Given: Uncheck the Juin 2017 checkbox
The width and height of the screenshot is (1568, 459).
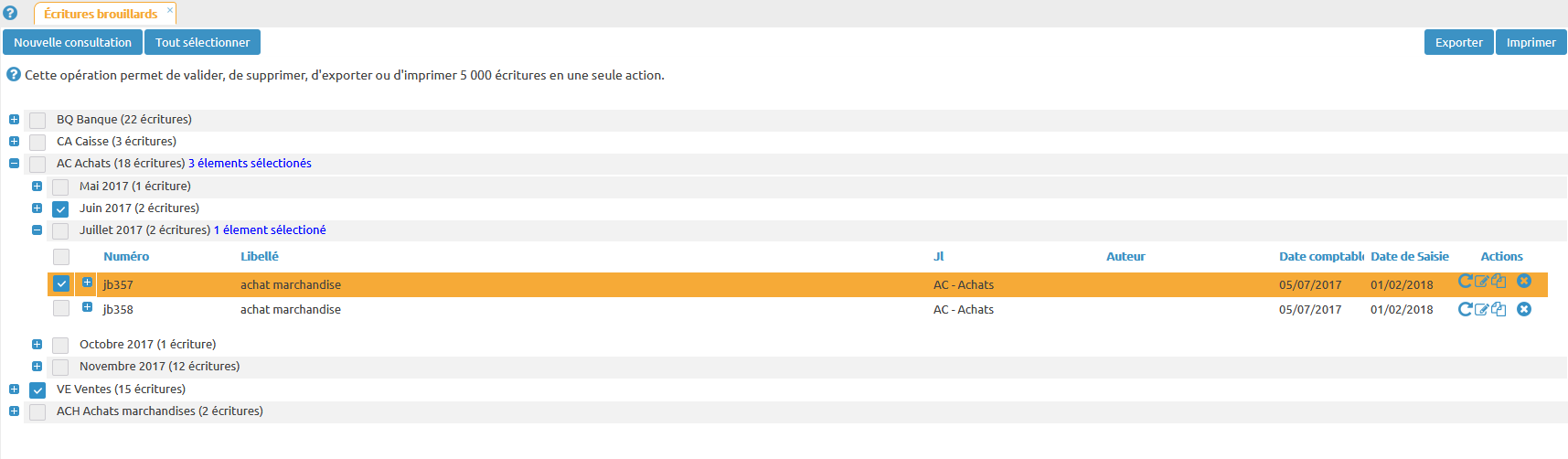Looking at the screenshot, I should point(60,208).
